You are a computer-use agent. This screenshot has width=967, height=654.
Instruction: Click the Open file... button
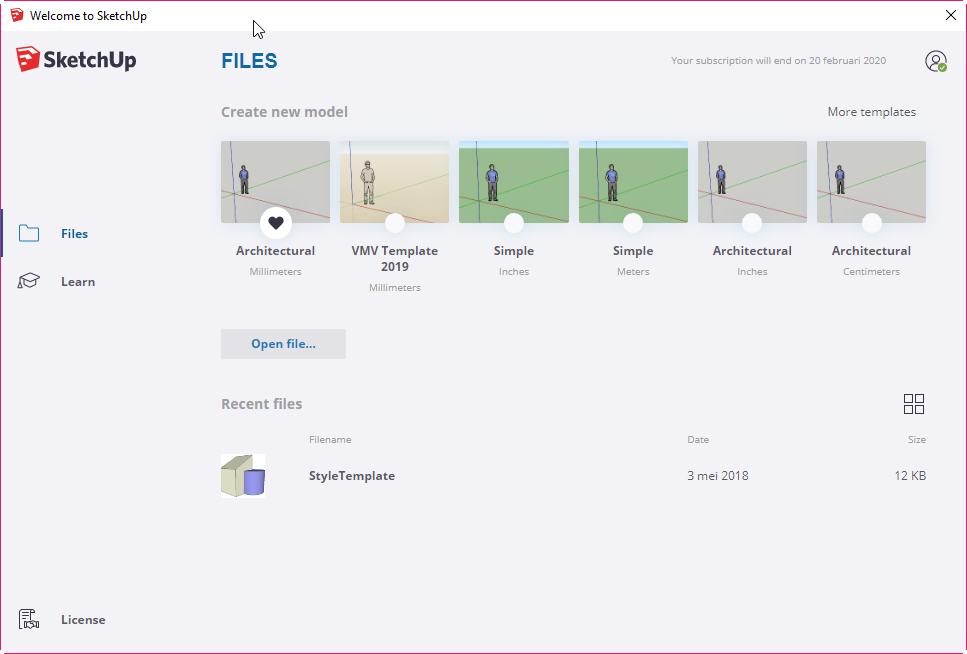(x=284, y=344)
